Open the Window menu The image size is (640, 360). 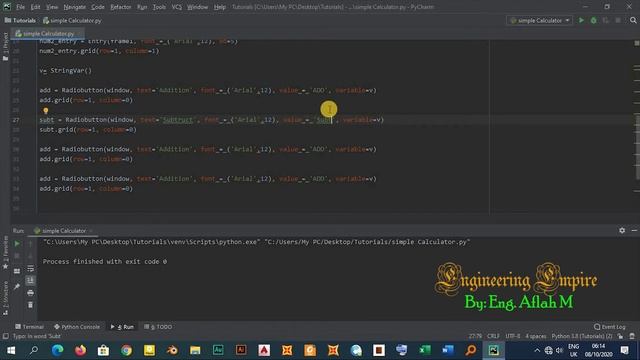click(x=198, y=7)
